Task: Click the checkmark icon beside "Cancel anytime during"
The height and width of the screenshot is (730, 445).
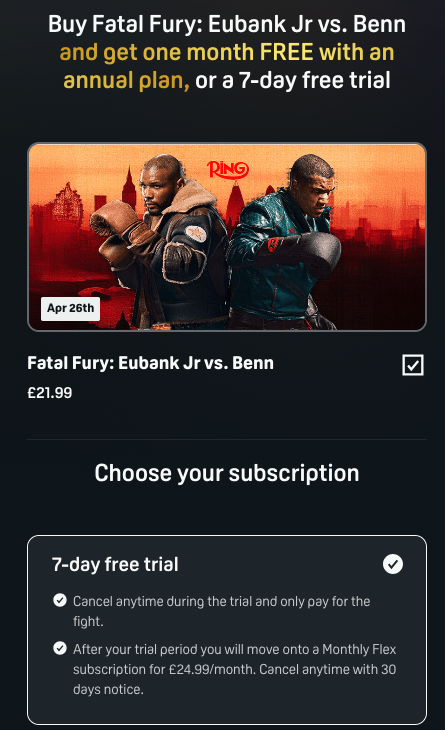Action: [60, 600]
